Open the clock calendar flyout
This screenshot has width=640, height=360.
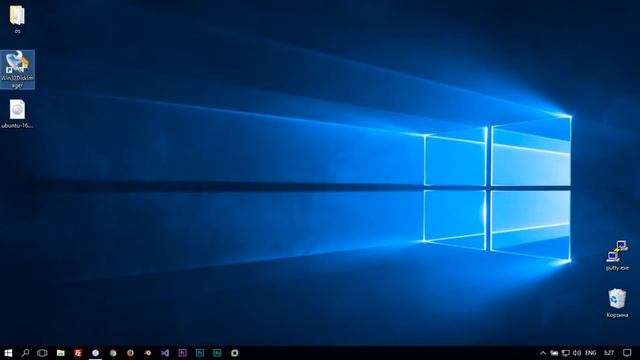[x=609, y=353]
